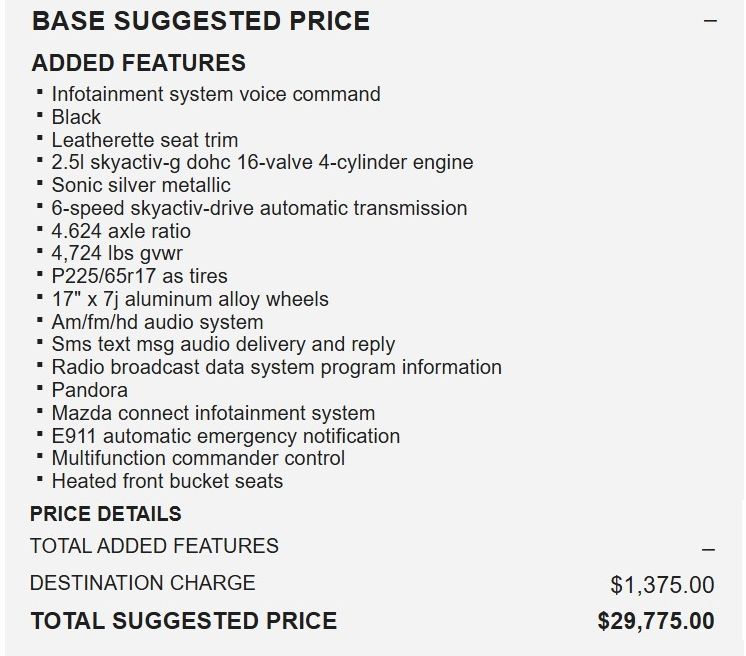Click the 6-speed skyactiv-drive automatic transmission line
This screenshot has width=746, height=656.
pyautogui.click(x=259, y=208)
